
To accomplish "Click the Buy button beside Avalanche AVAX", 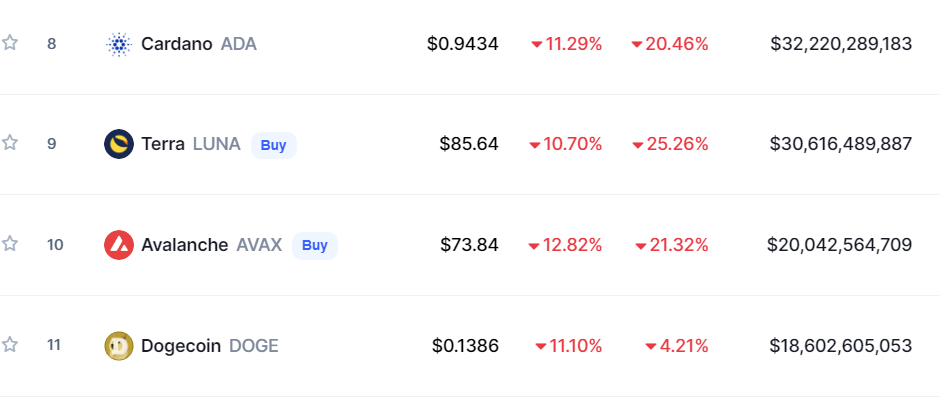I will pos(315,245).
